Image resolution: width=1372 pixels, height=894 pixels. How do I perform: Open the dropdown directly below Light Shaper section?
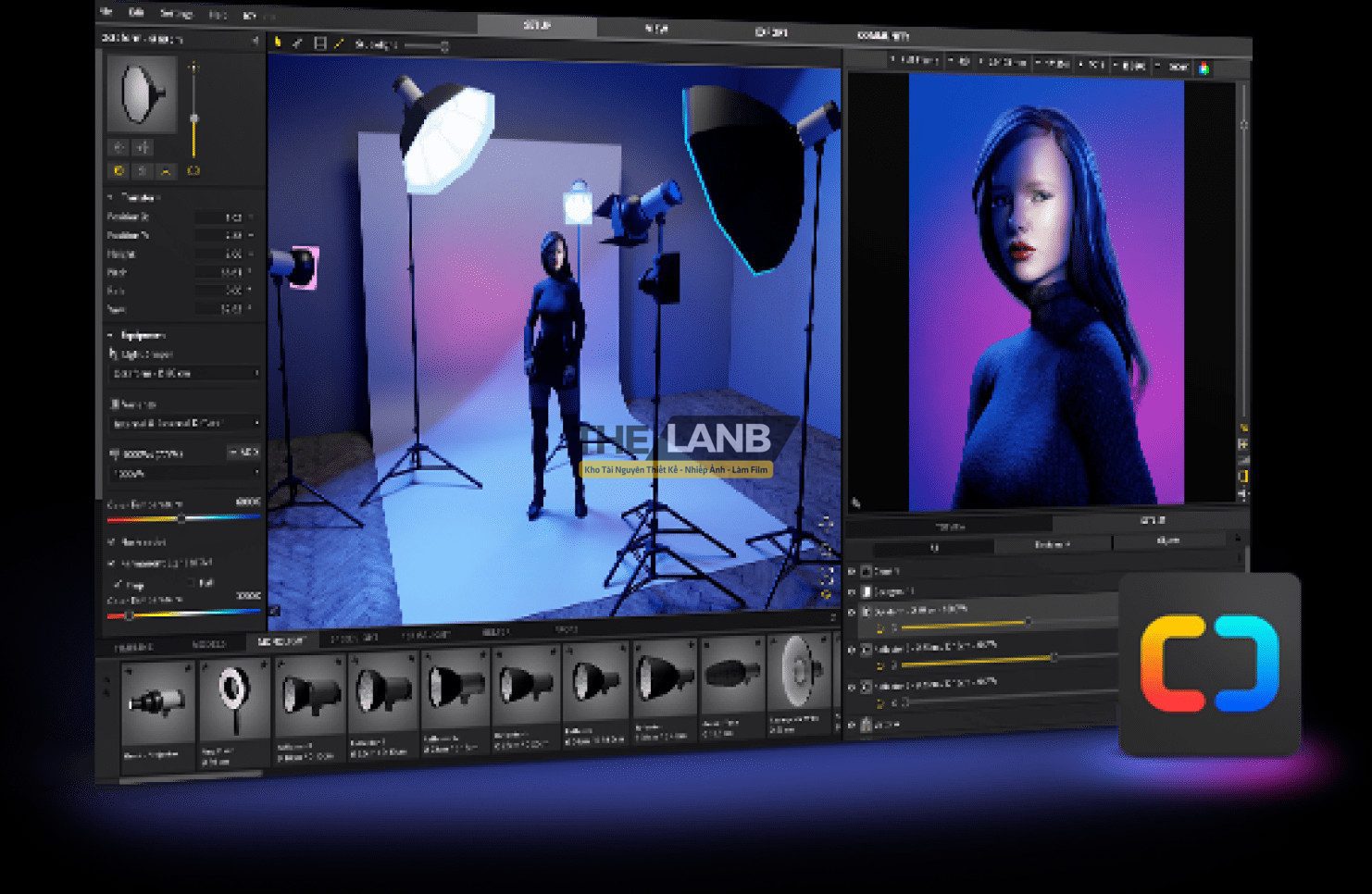click(185, 424)
